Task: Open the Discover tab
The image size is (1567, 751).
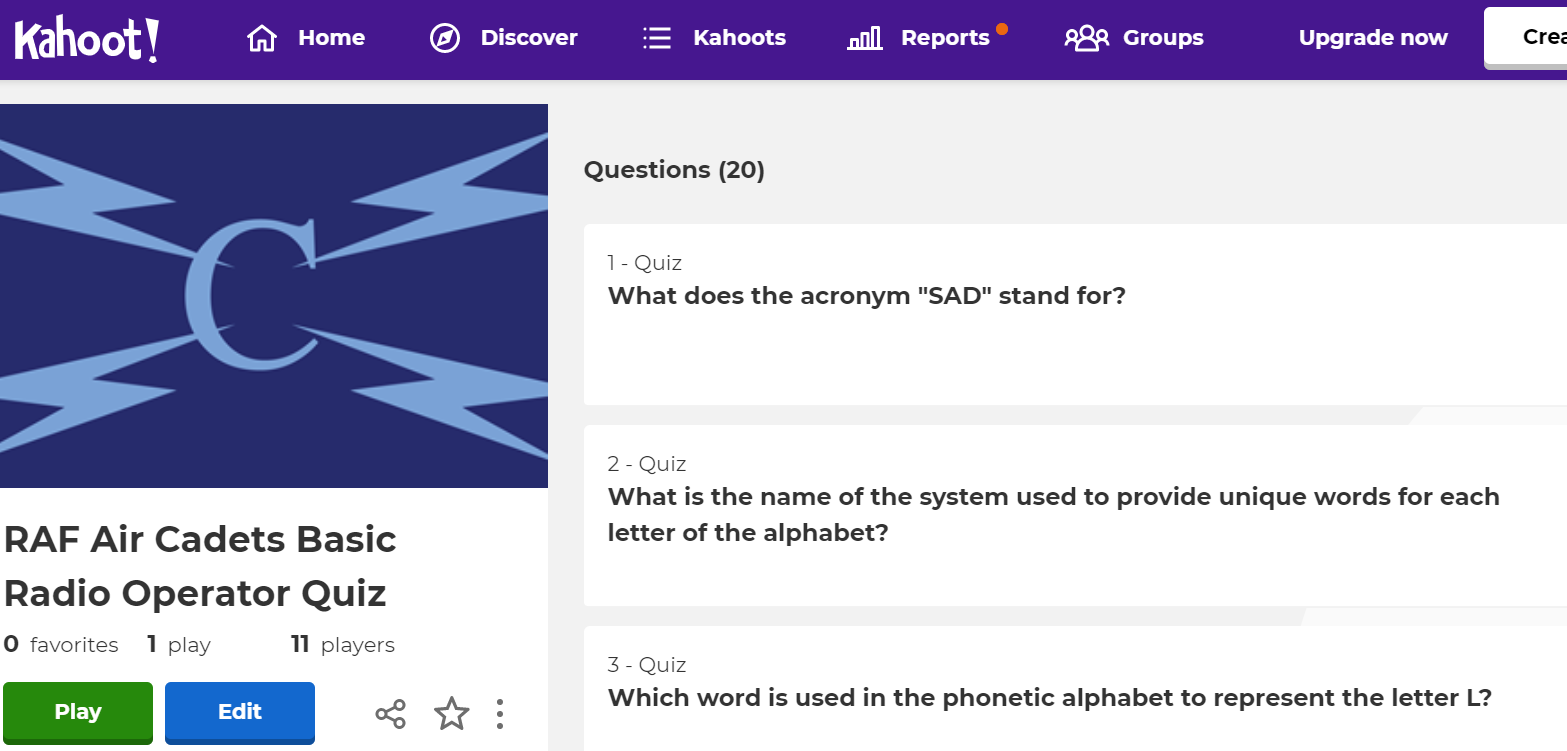Action: click(504, 38)
